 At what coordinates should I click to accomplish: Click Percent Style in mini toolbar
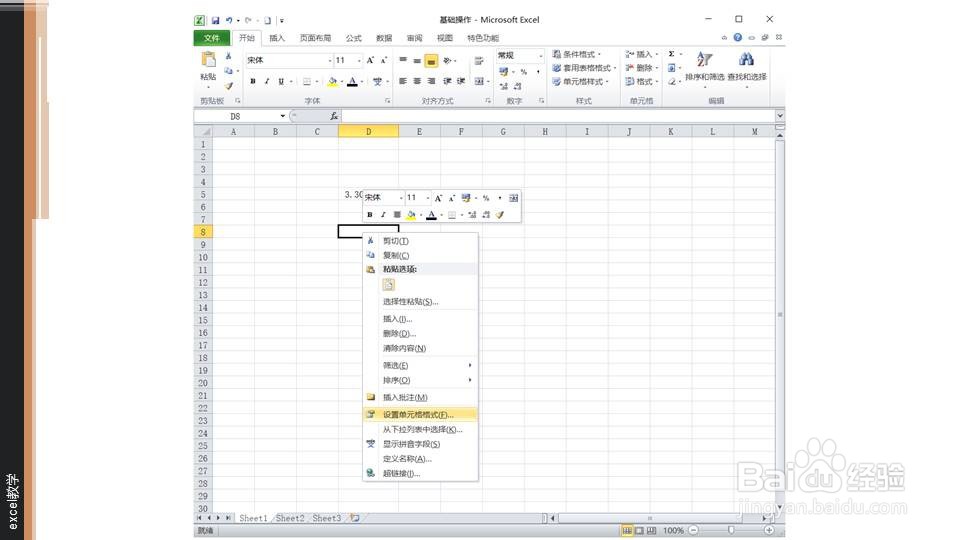coord(486,198)
